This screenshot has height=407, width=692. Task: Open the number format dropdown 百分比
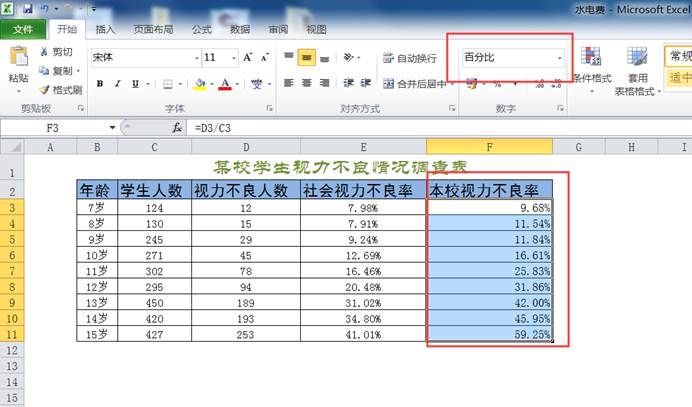click(x=559, y=58)
